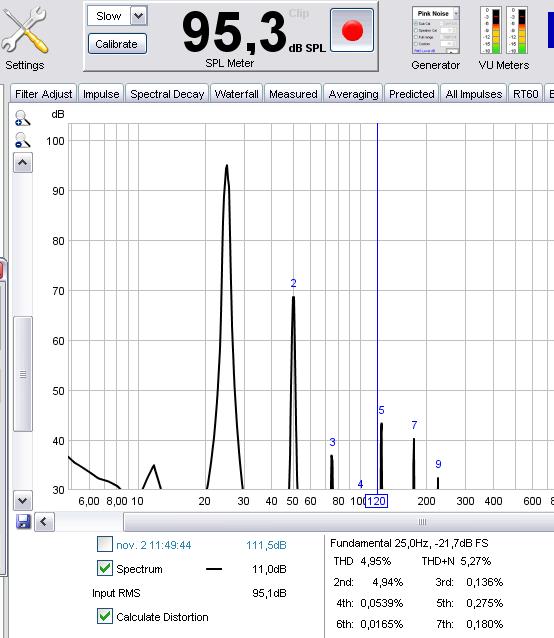Click the harmonic 9 marker label
This screenshot has width=554, height=638.
point(438,464)
